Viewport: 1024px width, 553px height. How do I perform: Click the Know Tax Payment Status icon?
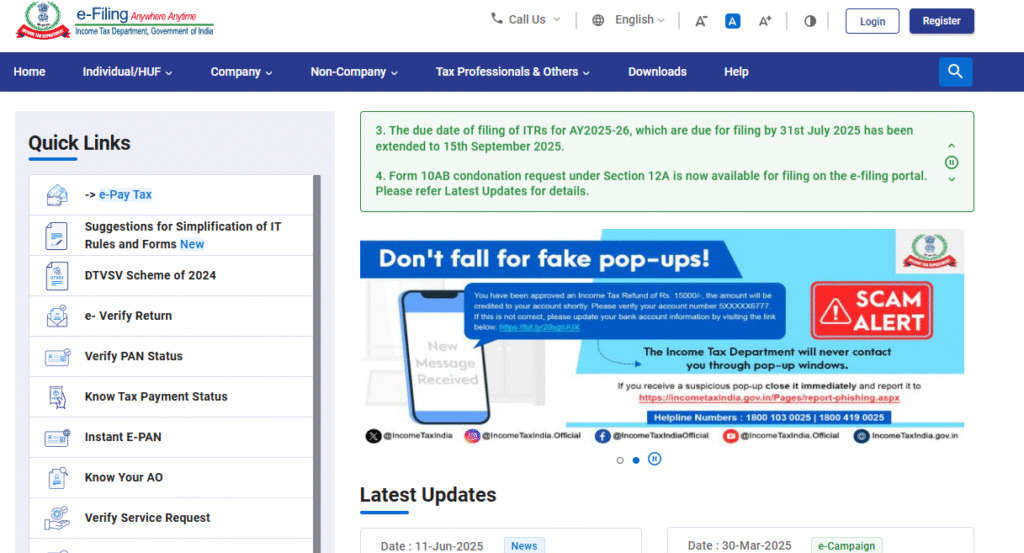57,397
